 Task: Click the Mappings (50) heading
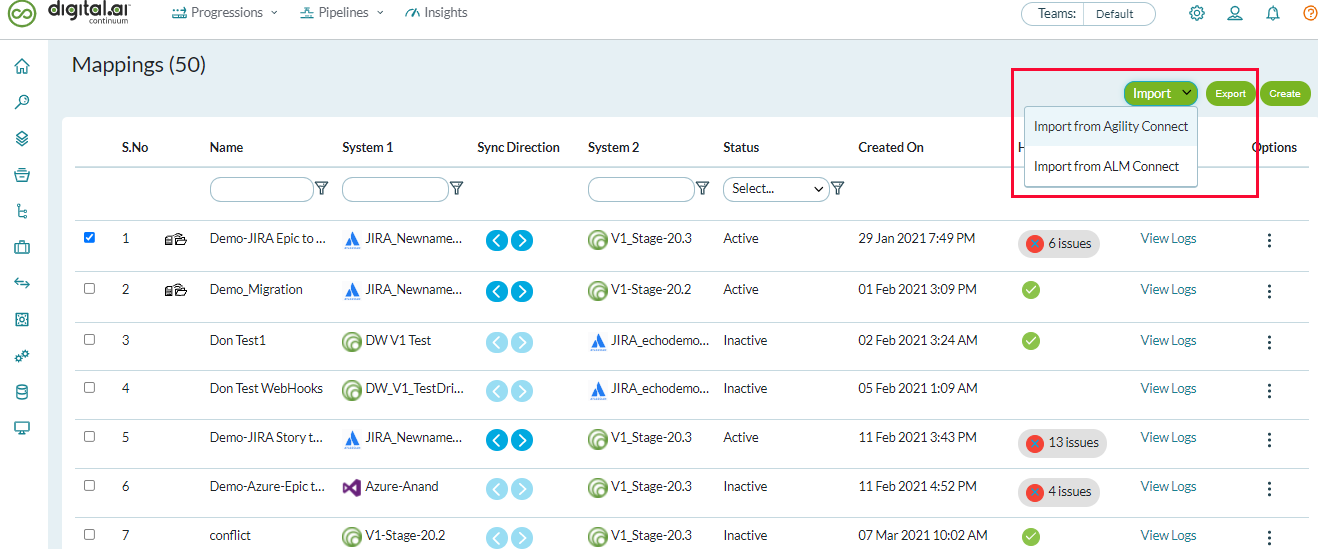tap(139, 65)
